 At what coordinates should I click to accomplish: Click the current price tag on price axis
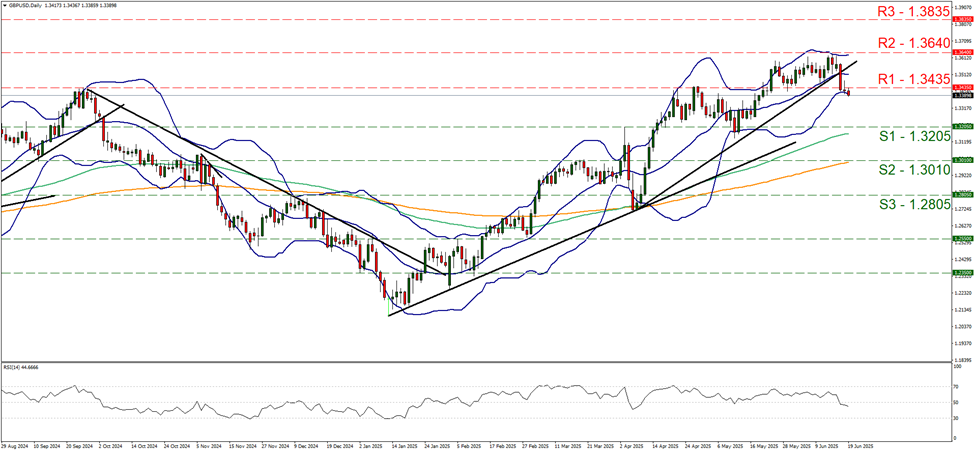(x=961, y=96)
